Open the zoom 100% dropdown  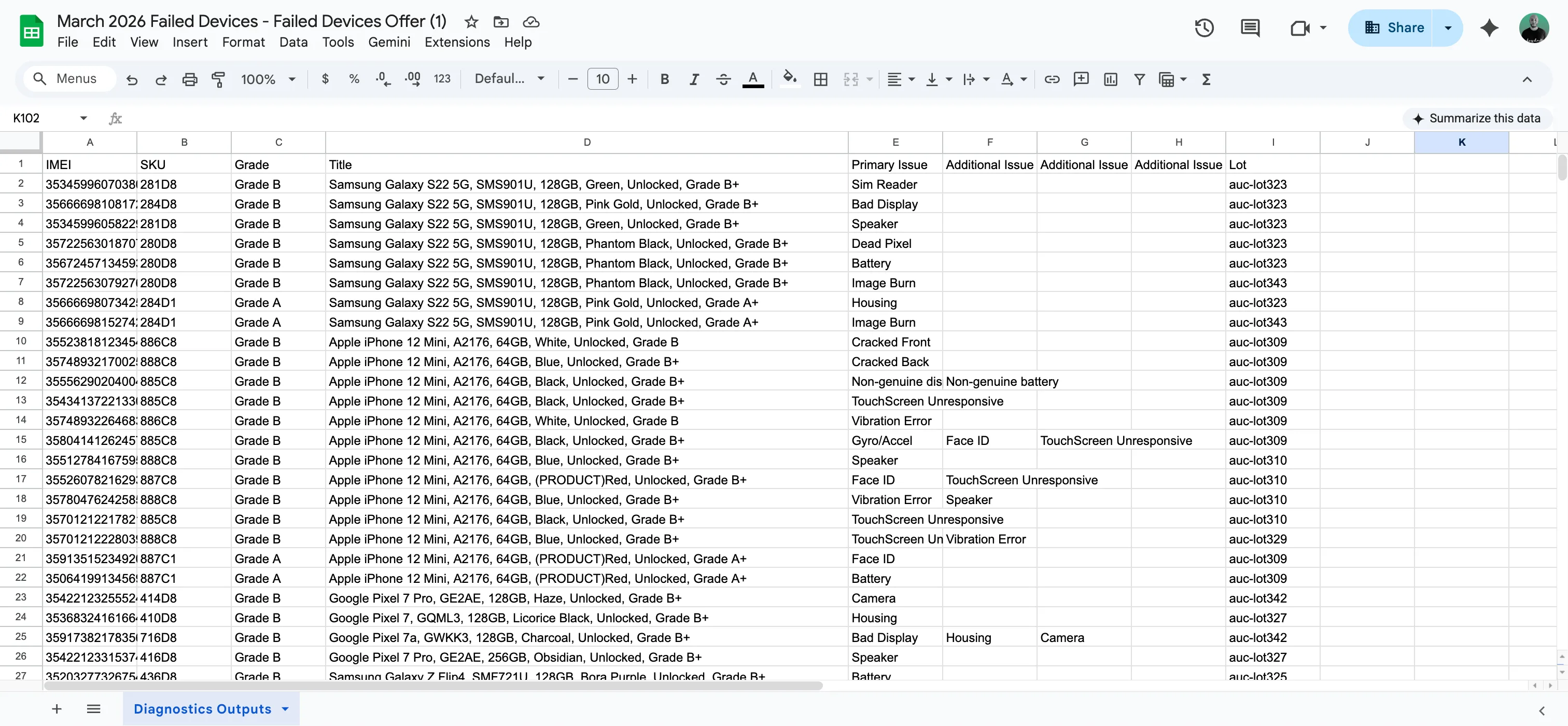coord(268,79)
